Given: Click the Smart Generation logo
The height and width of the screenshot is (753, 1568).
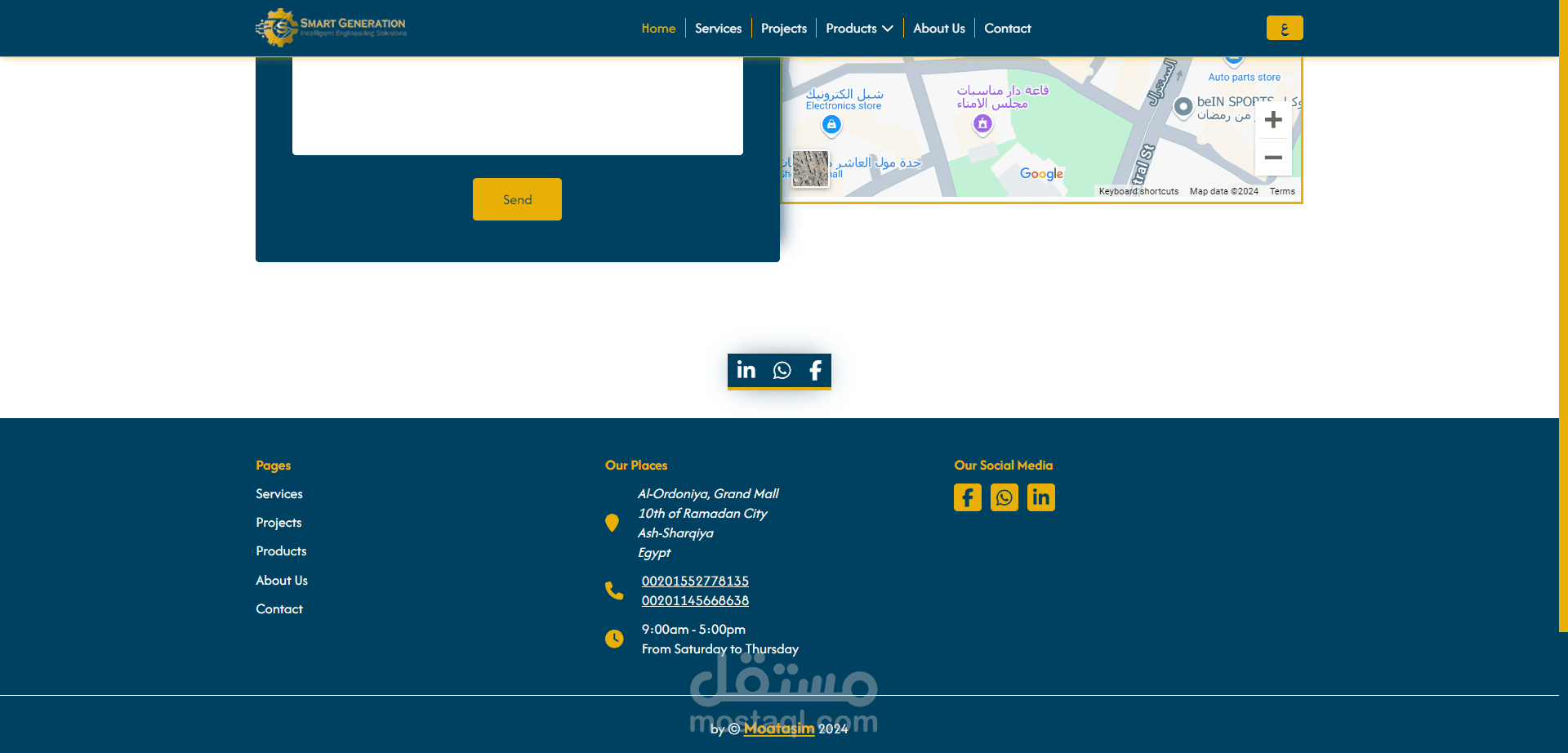Looking at the screenshot, I should coord(331,28).
